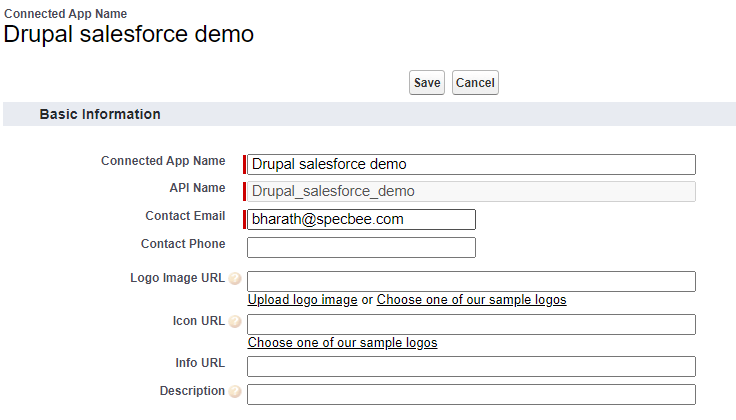Focus the Logo Image URL input box
The image size is (736, 420).
click(x=471, y=281)
